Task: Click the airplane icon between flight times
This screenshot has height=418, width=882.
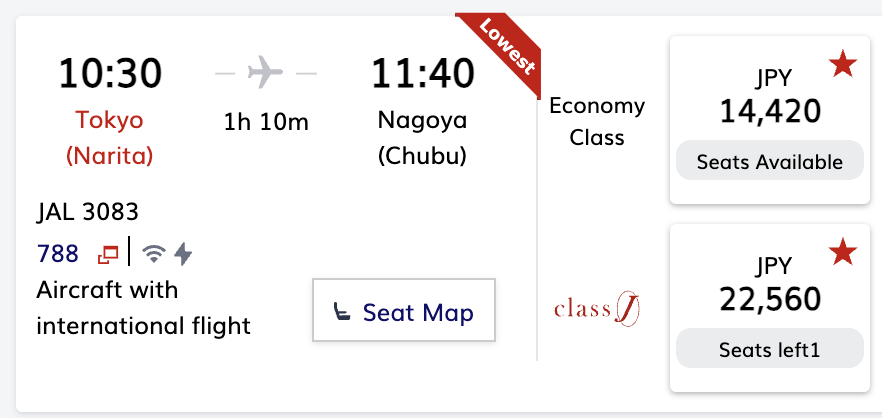Action: 265,73
